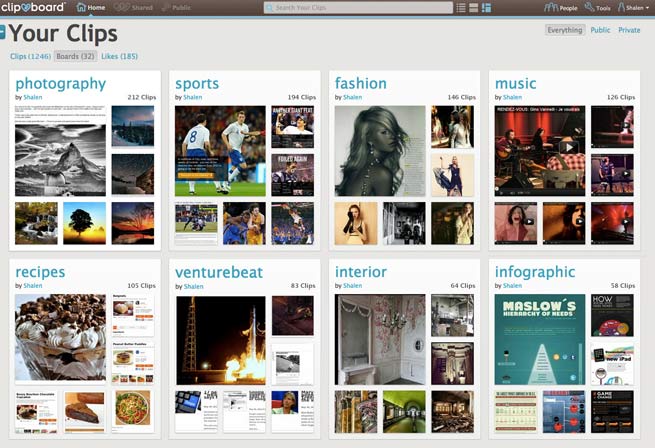Open the sports board title
Viewport: 655px width, 448px height.
(x=197, y=84)
